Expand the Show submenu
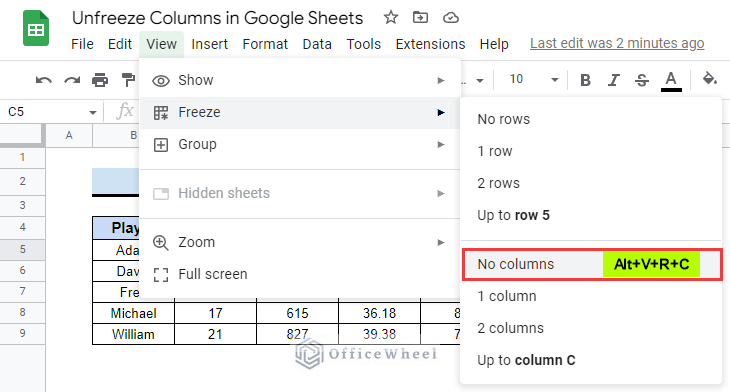This screenshot has width=730, height=392. [300, 81]
